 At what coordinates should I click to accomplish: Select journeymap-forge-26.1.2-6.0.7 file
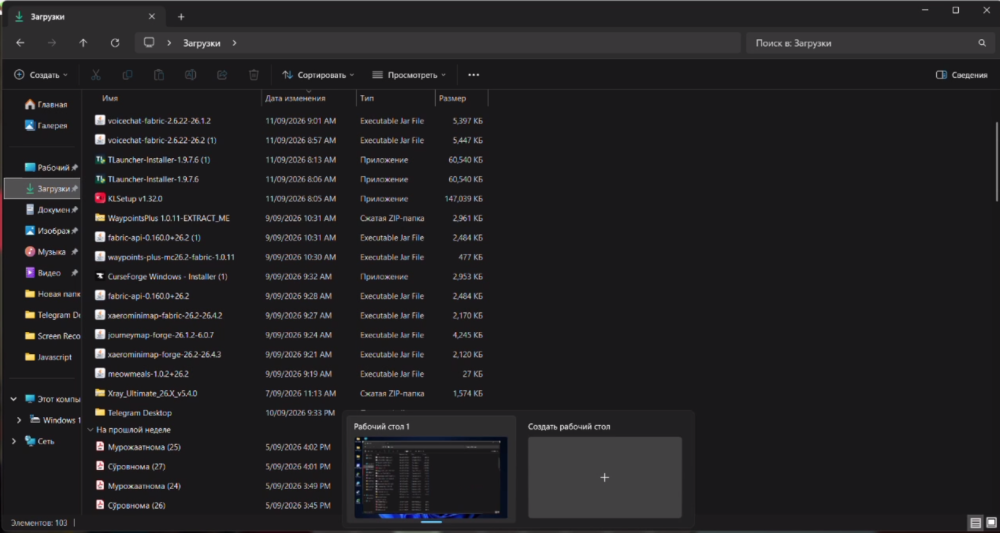(x=154, y=335)
